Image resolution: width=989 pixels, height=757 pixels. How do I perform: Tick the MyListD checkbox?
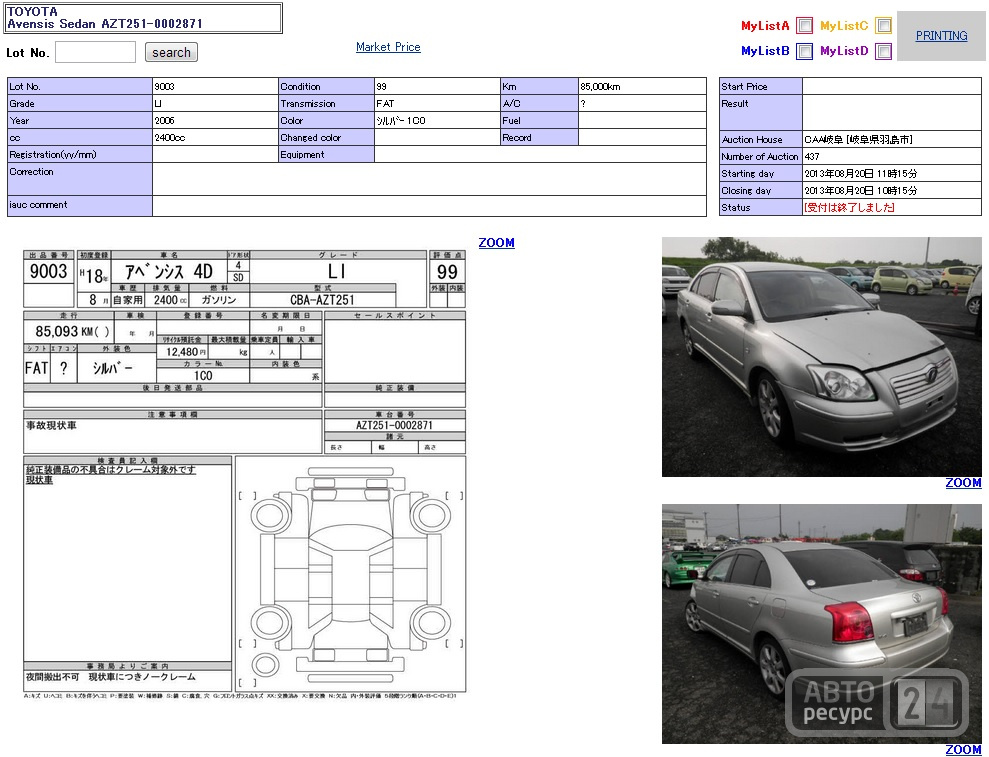tap(884, 51)
